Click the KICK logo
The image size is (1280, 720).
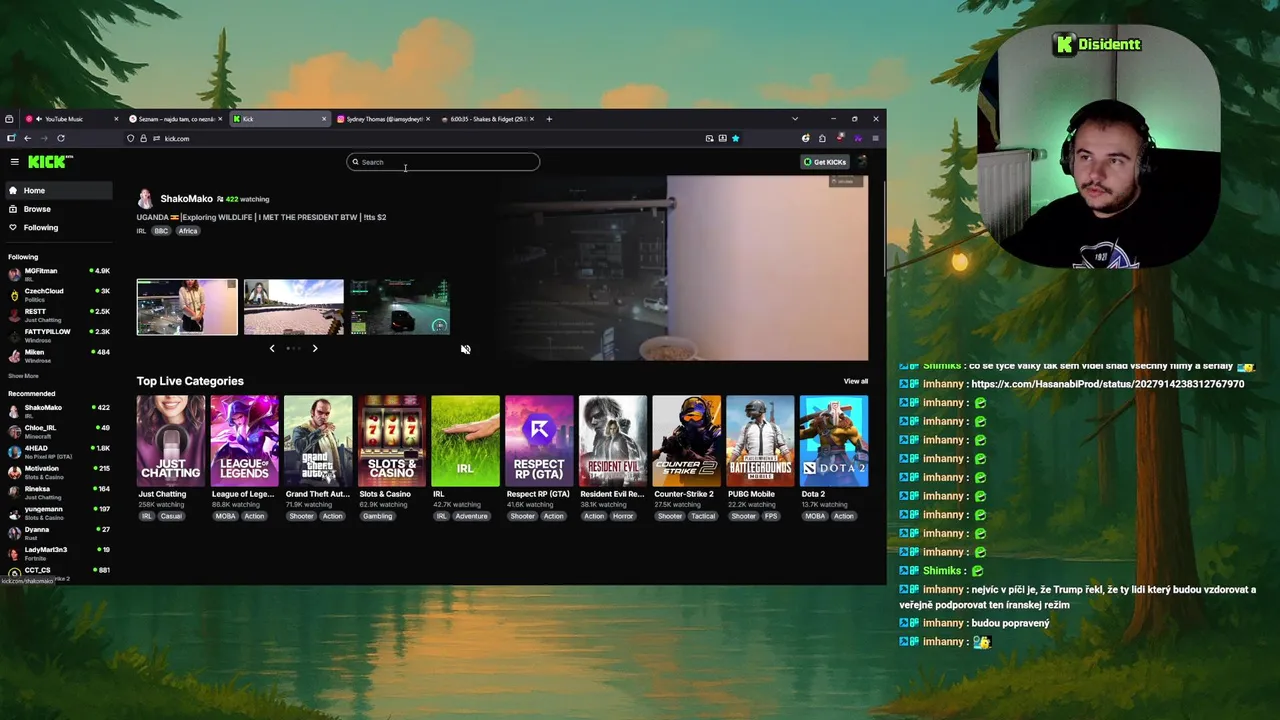coord(50,161)
